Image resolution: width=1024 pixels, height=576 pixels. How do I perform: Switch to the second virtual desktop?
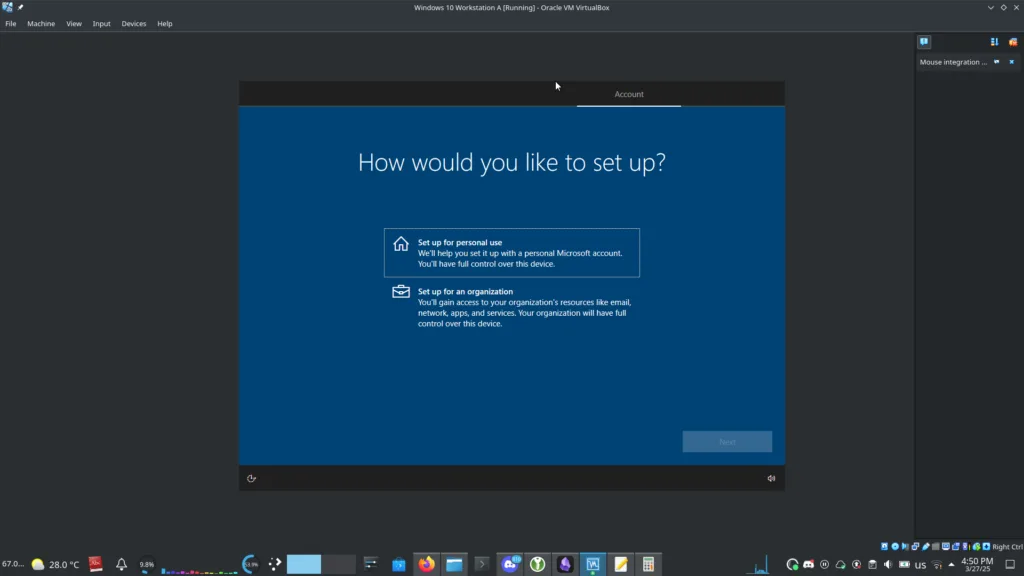point(339,564)
